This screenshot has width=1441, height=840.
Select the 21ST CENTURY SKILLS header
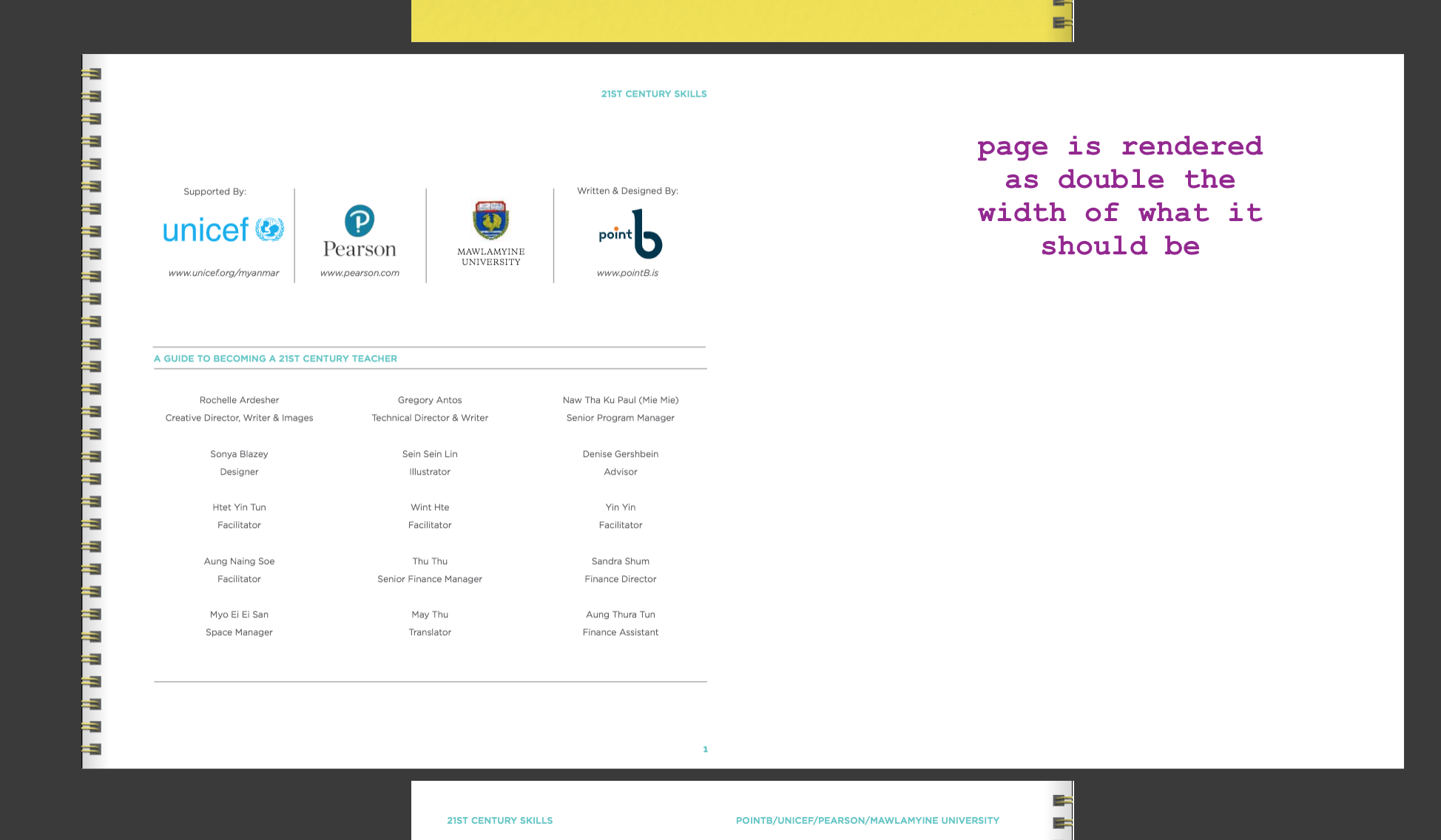click(654, 94)
